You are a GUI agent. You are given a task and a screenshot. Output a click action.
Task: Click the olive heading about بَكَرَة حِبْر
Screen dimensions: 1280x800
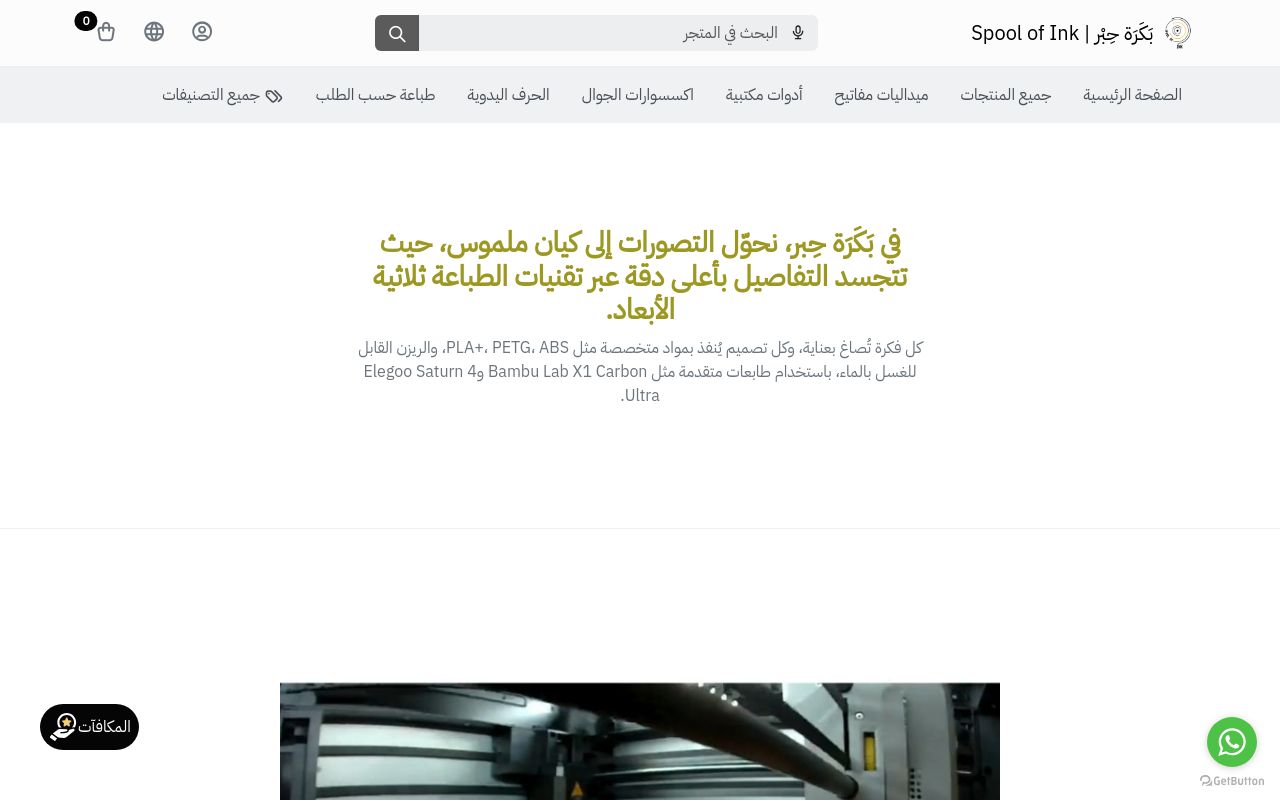point(640,276)
